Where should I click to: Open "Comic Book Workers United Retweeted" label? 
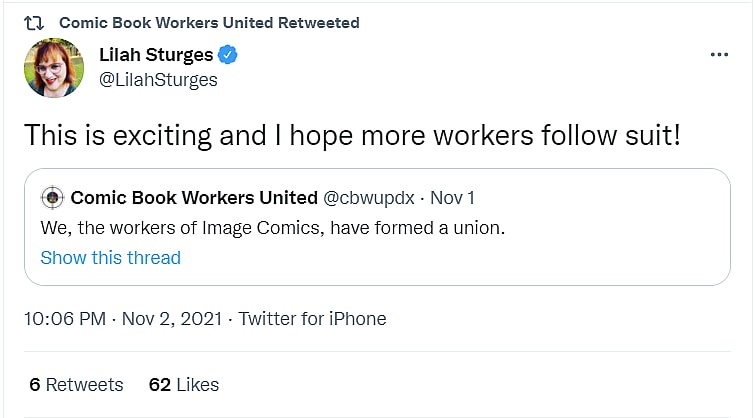209,22
